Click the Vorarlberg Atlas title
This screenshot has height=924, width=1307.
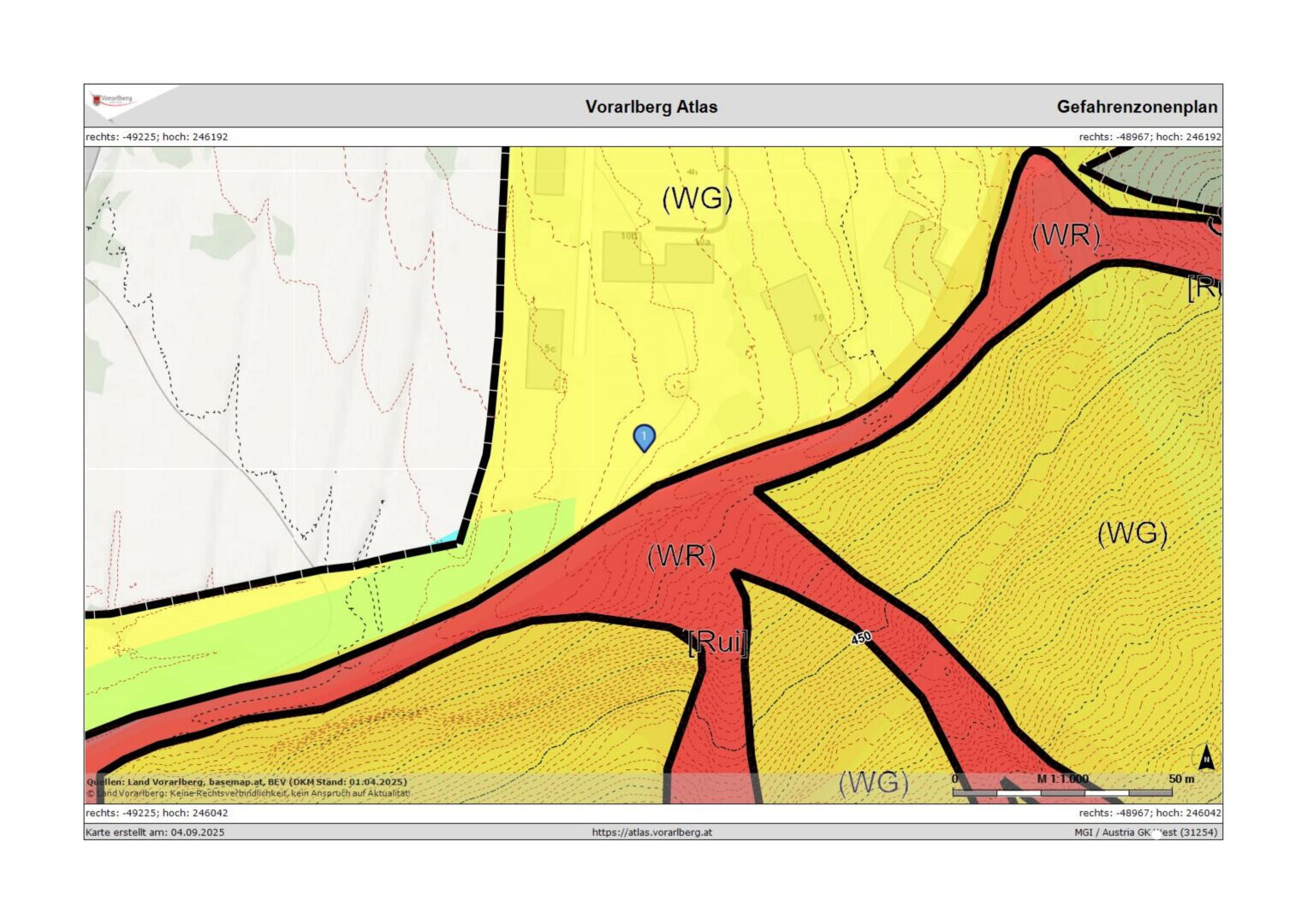(x=651, y=107)
